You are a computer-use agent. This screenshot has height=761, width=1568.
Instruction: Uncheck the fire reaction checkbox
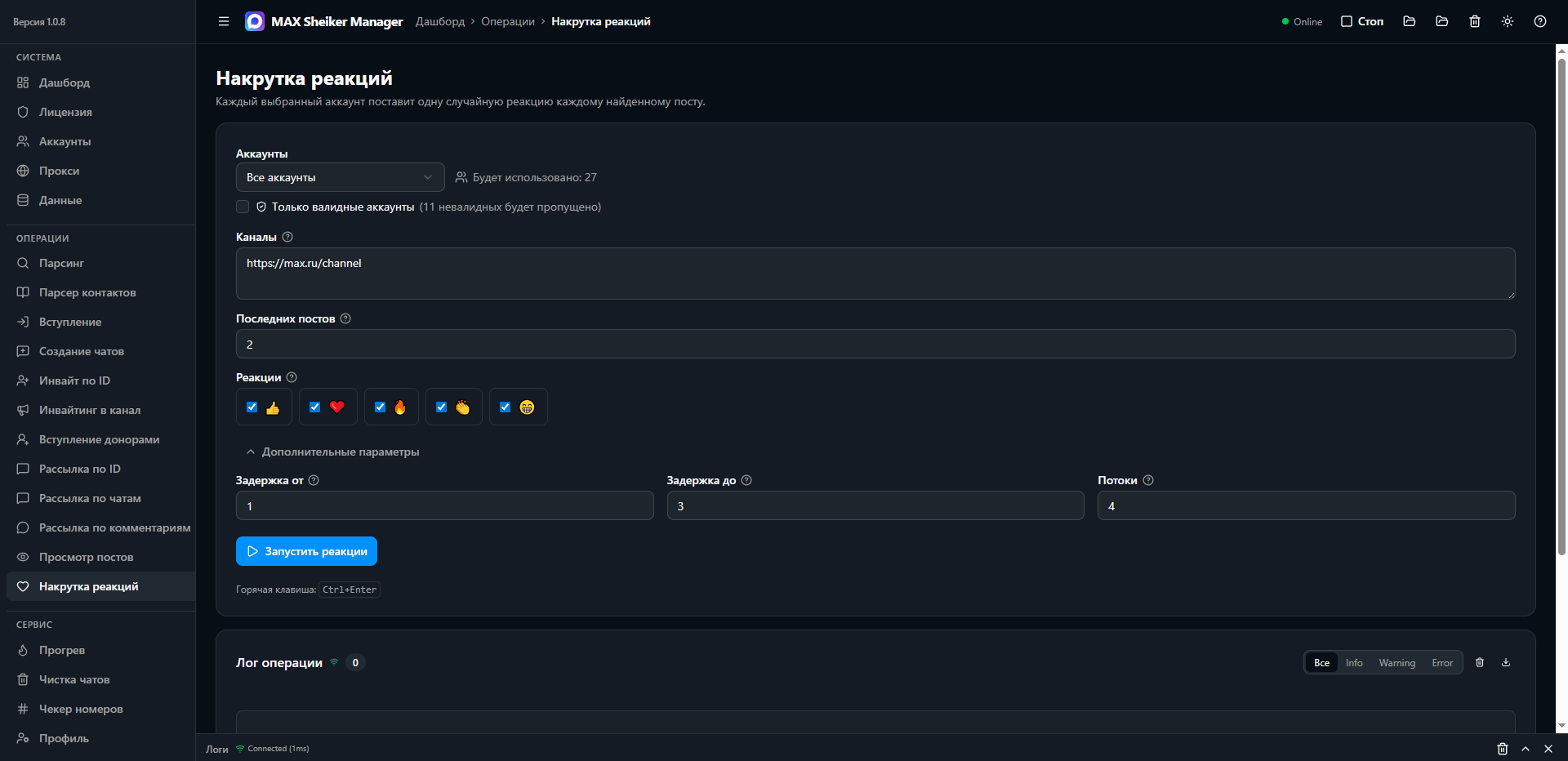pos(380,407)
